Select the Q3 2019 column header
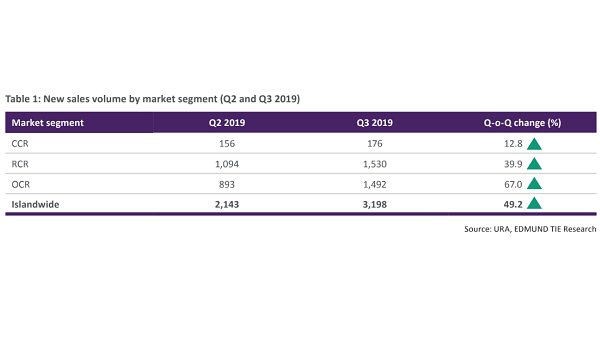Screen dimensions: 600x360 [375, 123]
